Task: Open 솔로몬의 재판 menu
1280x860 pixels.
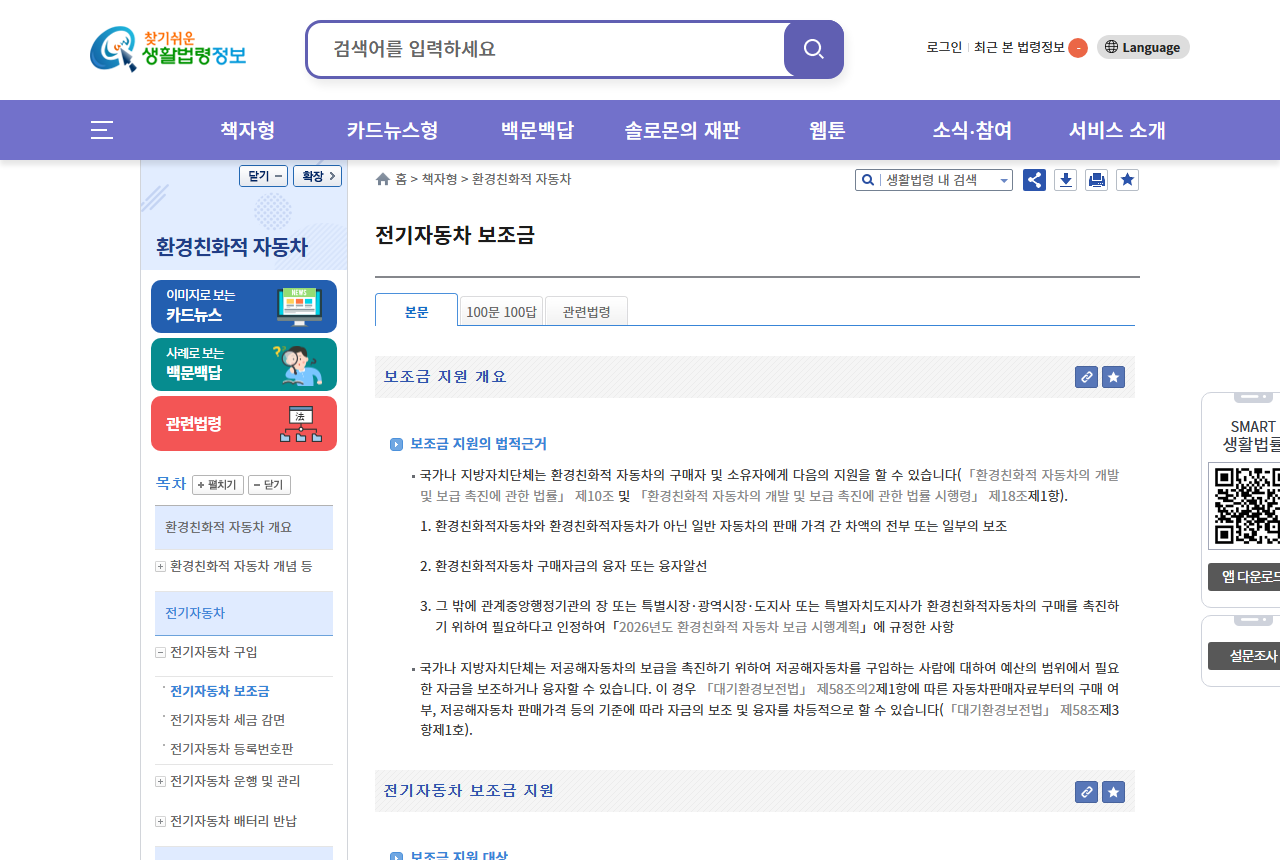Action: point(682,130)
